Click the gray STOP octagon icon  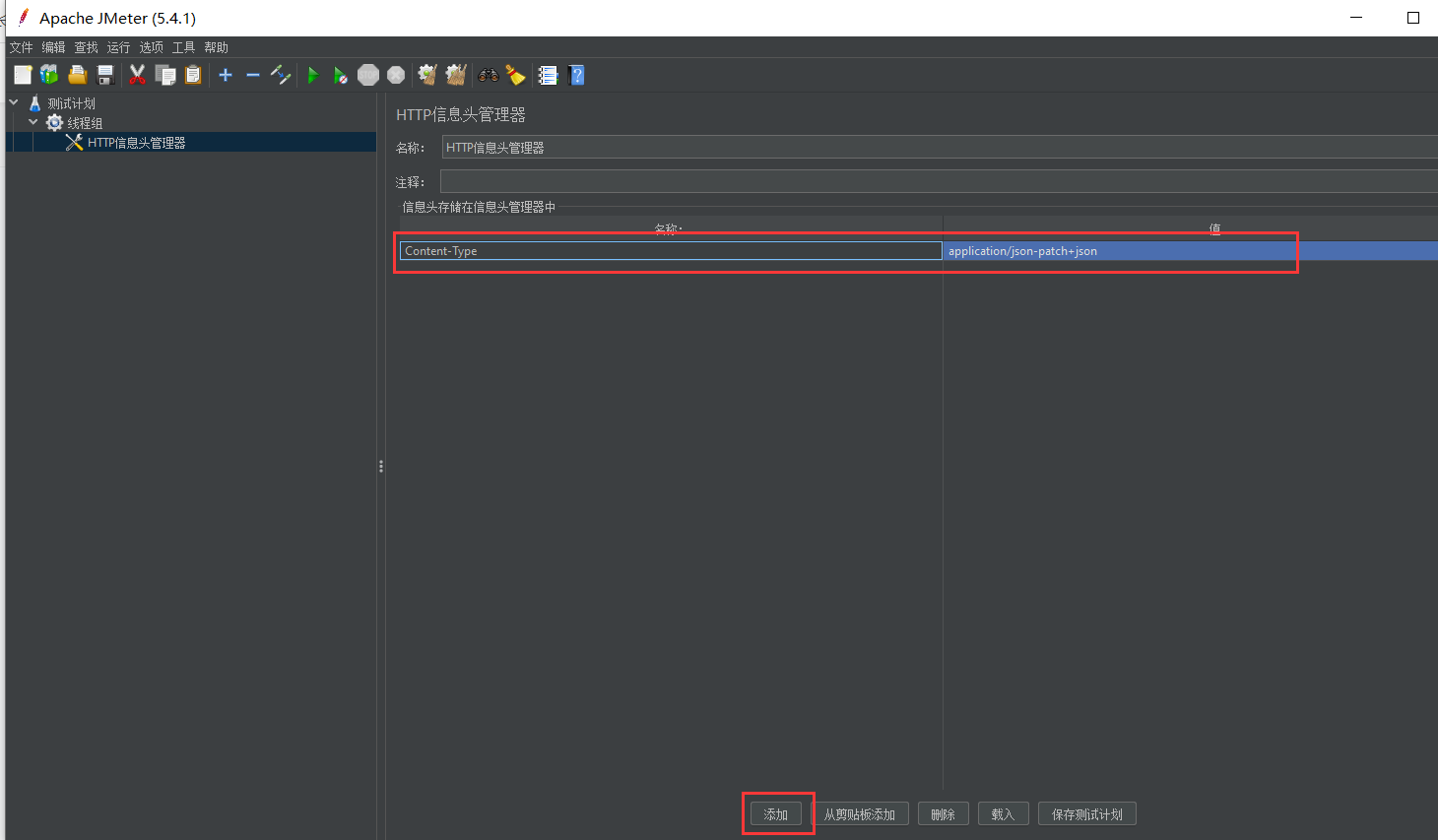click(368, 75)
